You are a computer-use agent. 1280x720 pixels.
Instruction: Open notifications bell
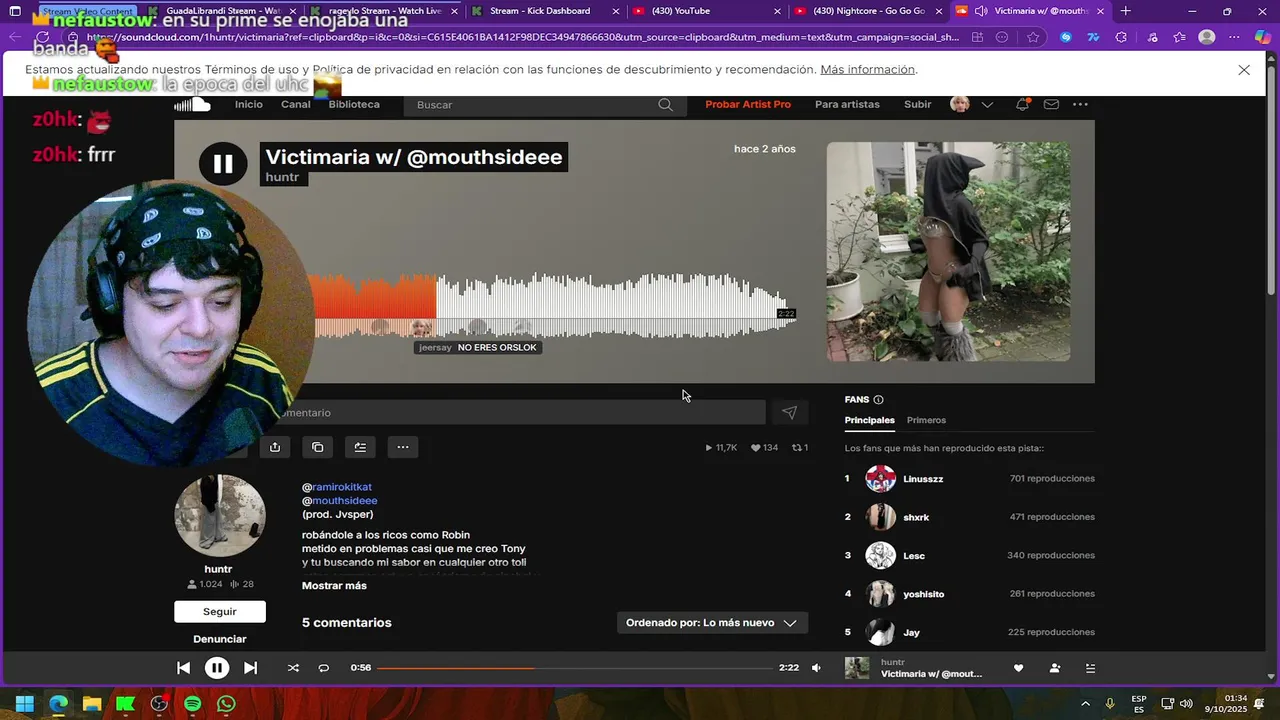pos(1022,104)
